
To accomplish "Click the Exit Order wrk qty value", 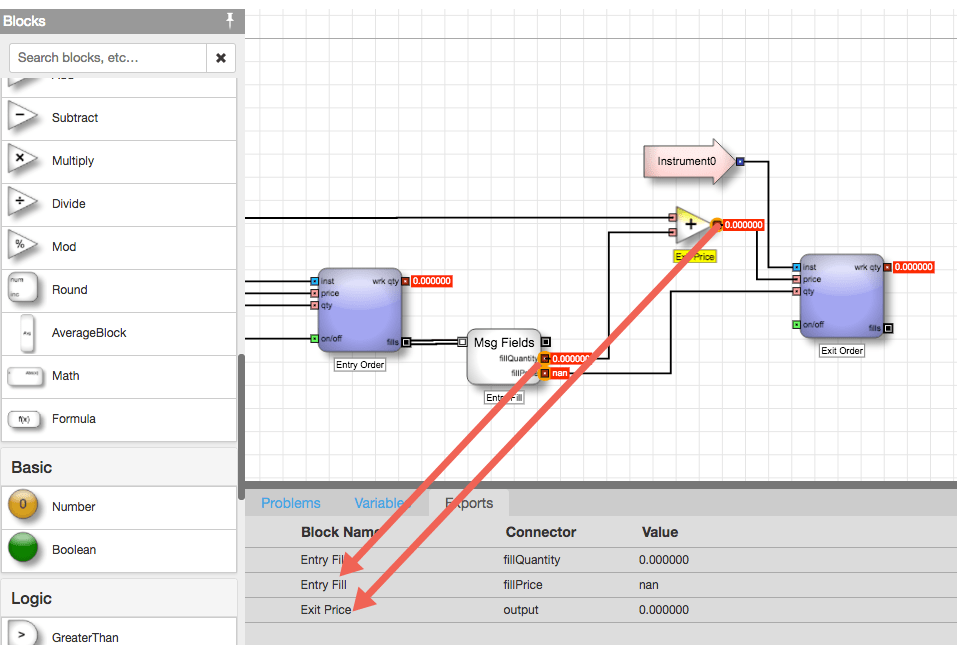I will tap(913, 267).
